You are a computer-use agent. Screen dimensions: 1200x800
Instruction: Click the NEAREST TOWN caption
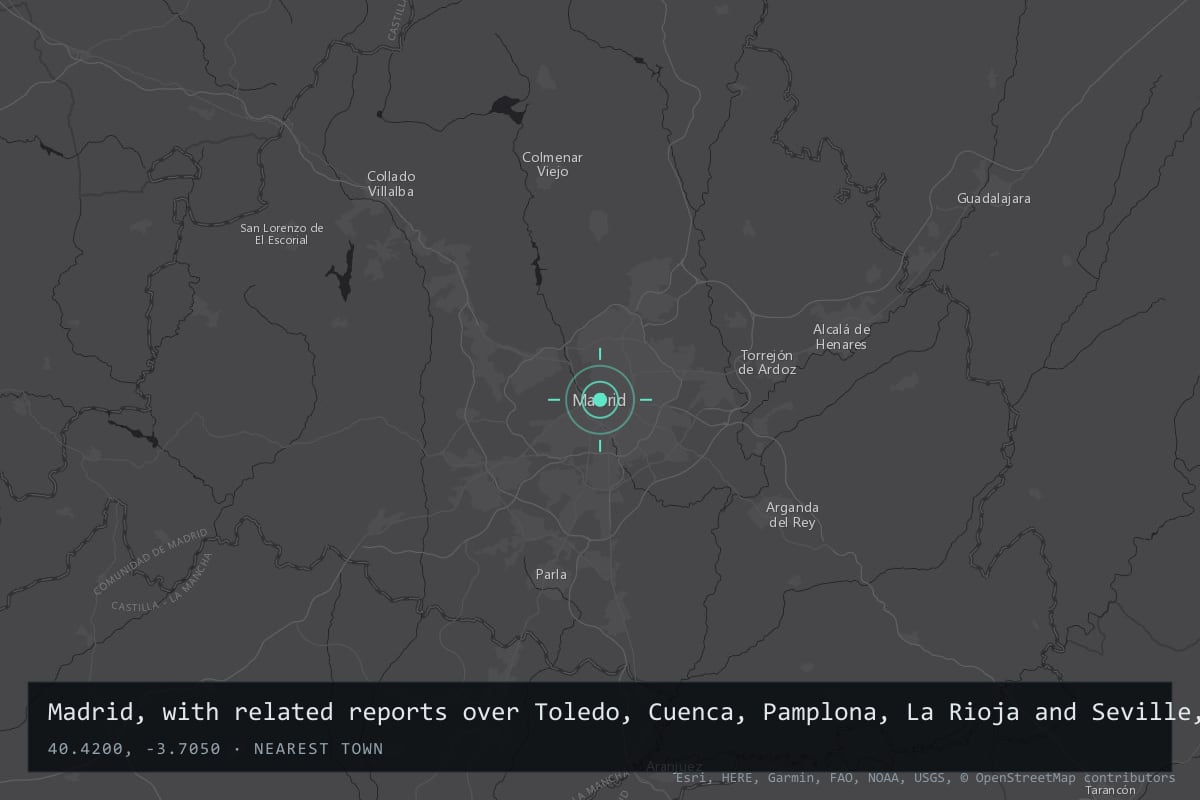pos(318,749)
